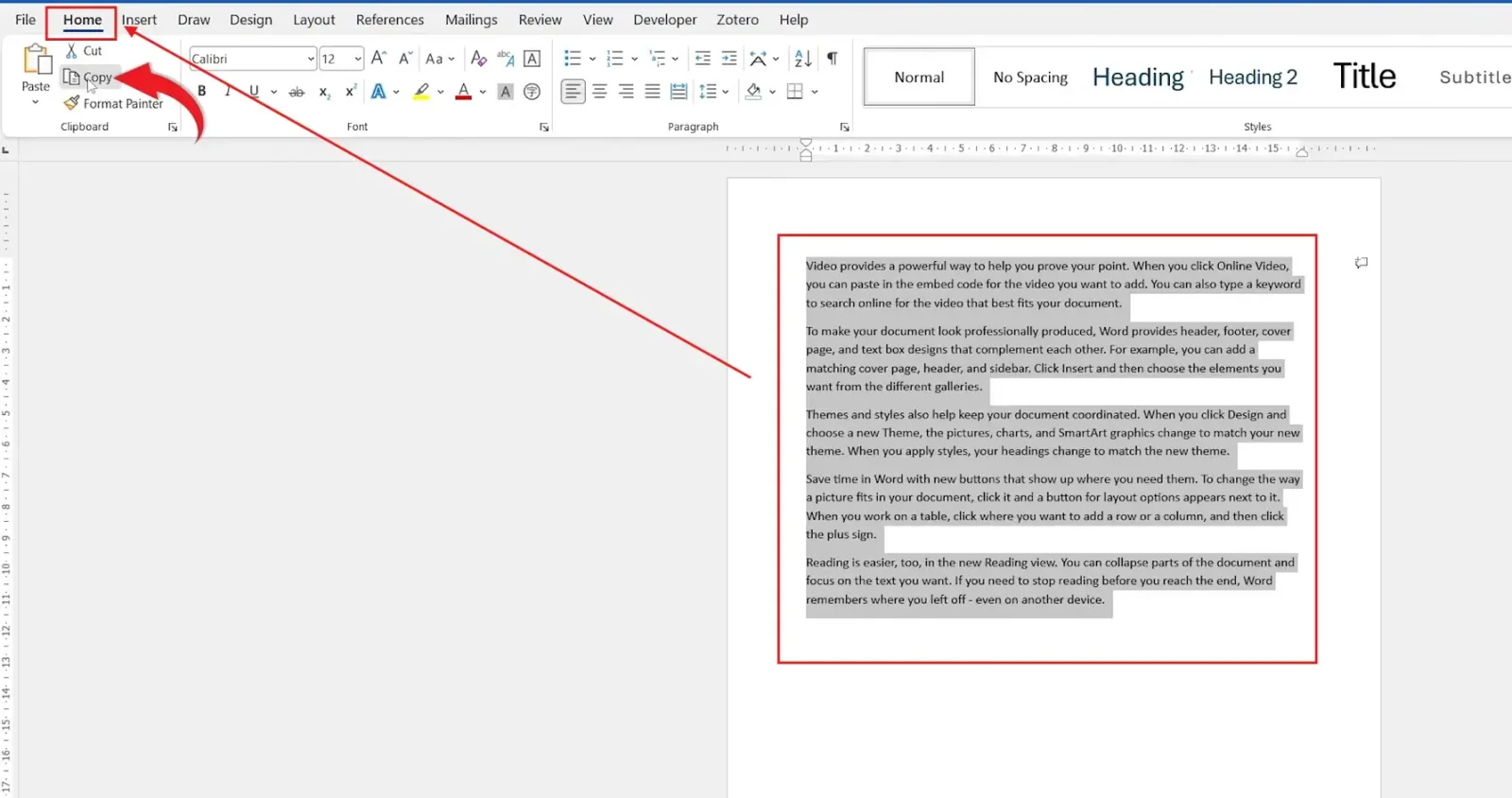Image resolution: width=1512 pixels, height=798 pixels.
Task: Switch to the Design tab
Action: pyautogui.click(x=250, y=20)
